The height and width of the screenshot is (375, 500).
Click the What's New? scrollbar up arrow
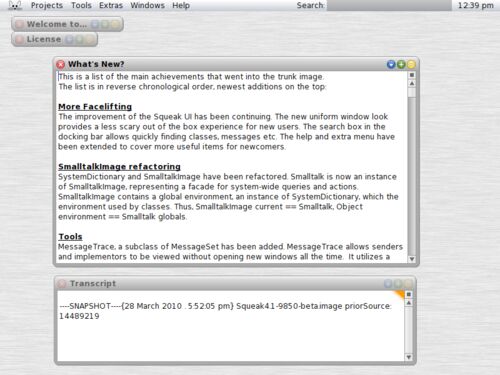click(x=412, y=83)
